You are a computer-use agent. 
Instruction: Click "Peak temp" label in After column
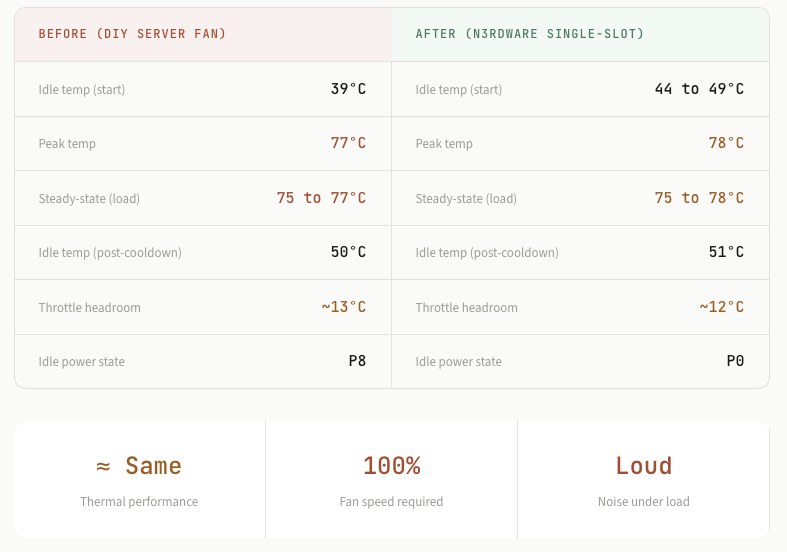click(x=444, y=144)
